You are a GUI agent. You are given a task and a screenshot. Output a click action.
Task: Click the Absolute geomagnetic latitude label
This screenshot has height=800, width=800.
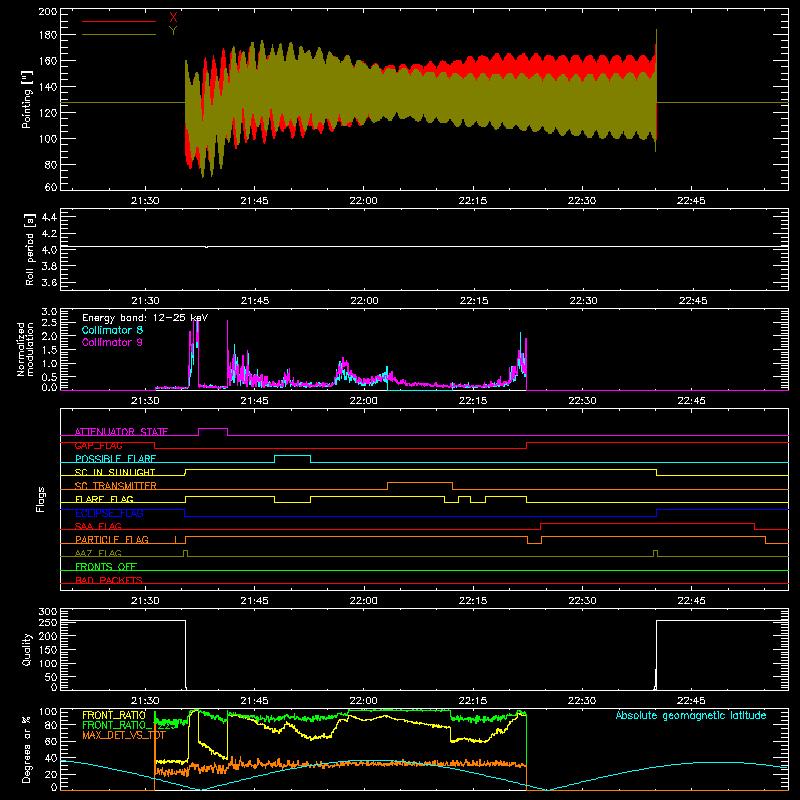click(x=691, y=715)
